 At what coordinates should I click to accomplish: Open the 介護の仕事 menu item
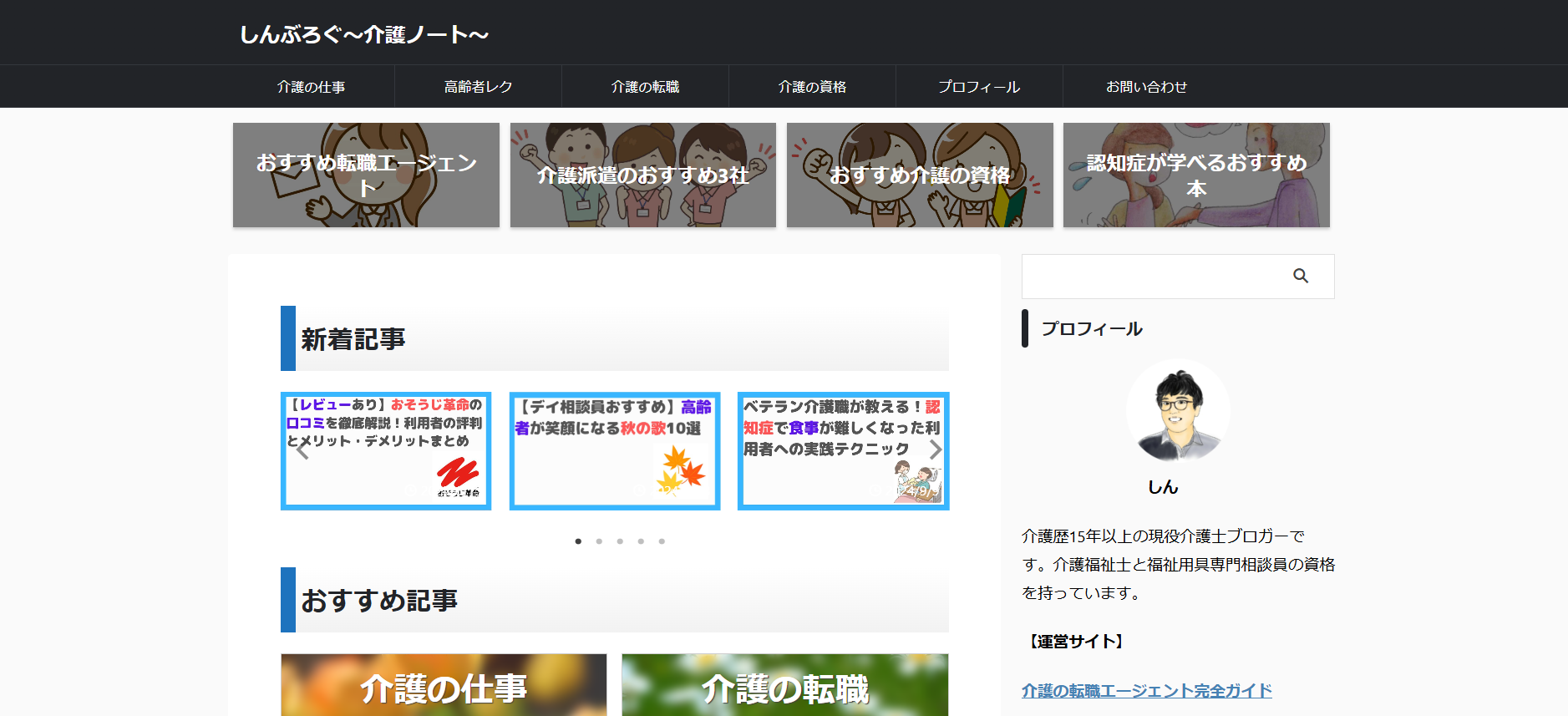[311, 87]
